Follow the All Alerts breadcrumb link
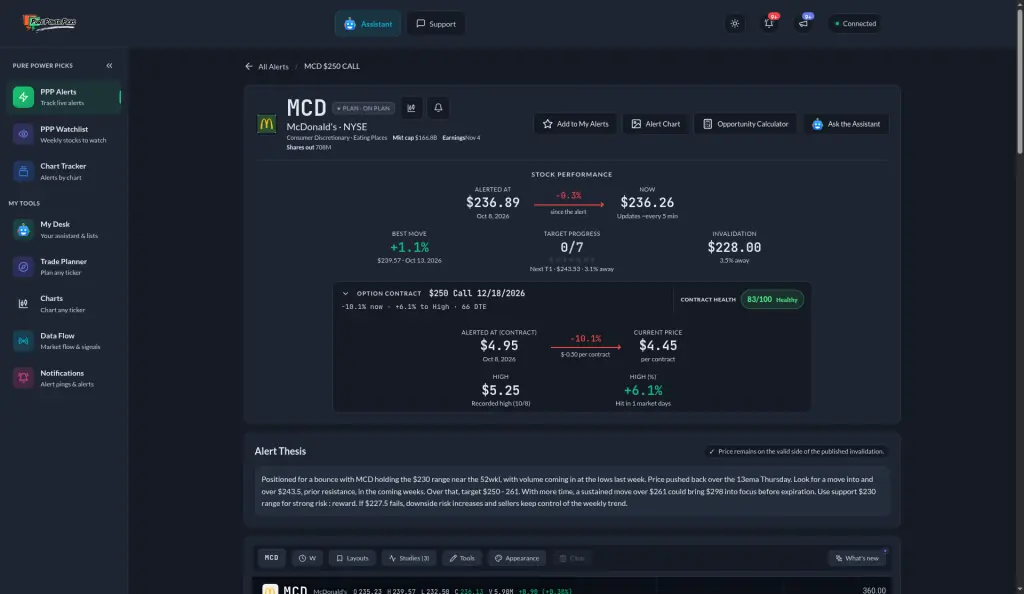Image resolution: width=1024 pixels, height=594 pixels. [273, 67]
